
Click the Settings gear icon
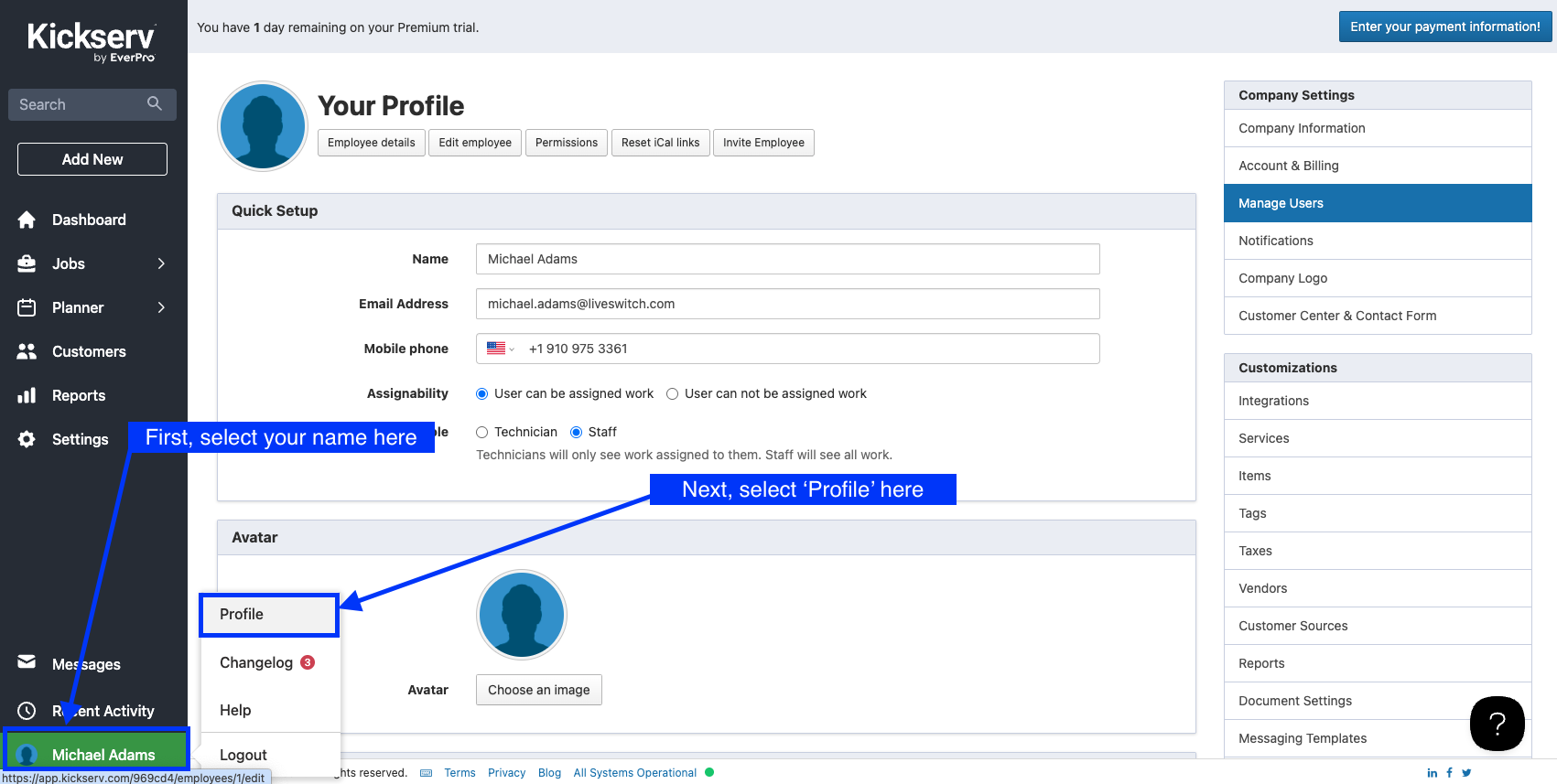[x=27, y=439]
